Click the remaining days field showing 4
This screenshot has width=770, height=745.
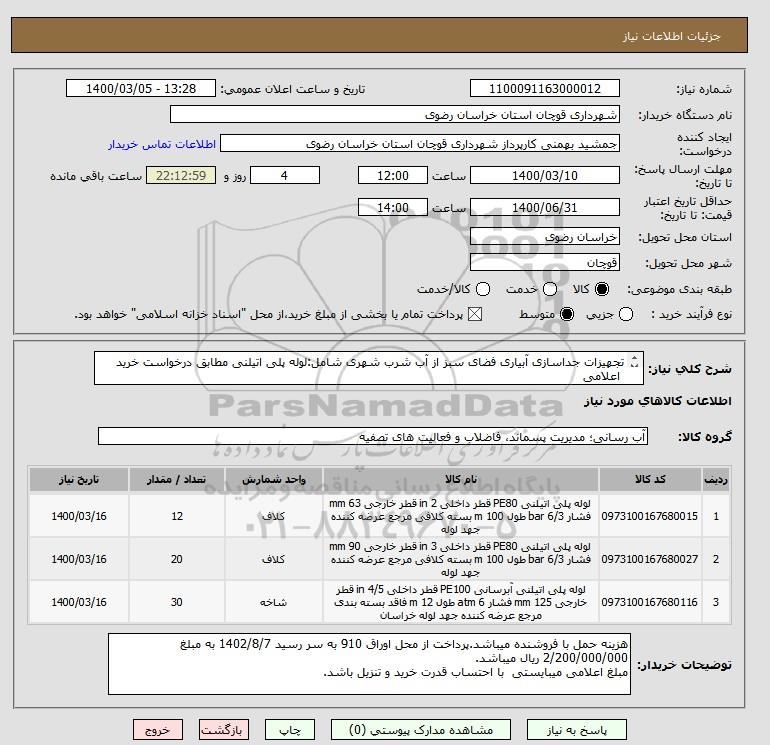click(x=285, y=175)
